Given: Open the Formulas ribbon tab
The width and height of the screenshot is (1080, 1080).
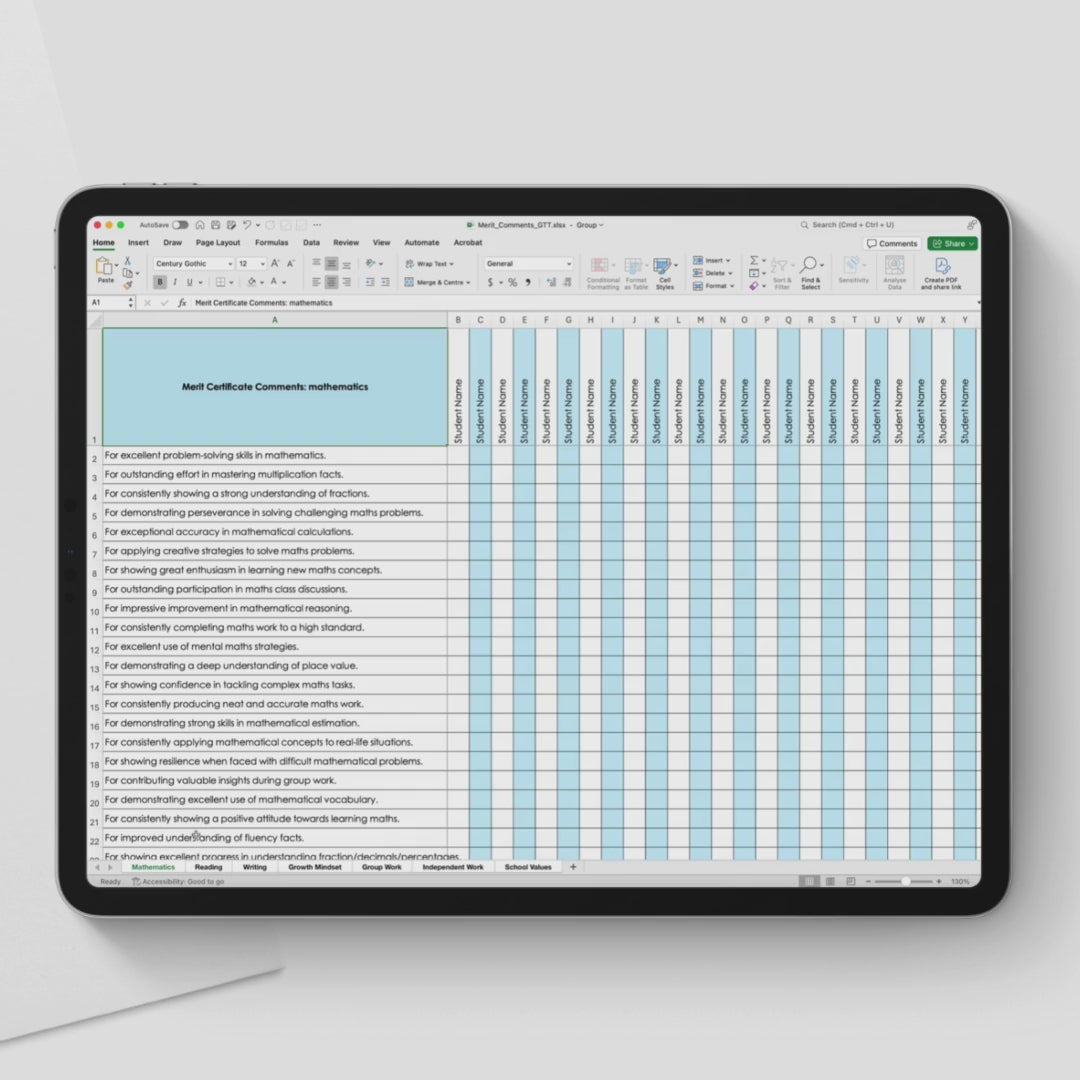Looking at the screenshot, I should [271, 243].
